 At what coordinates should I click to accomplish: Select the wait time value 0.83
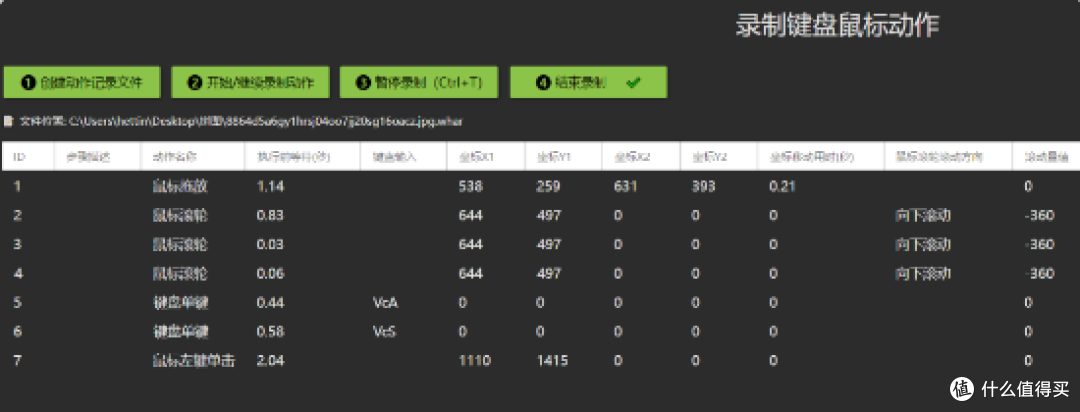tap(270, 216)
